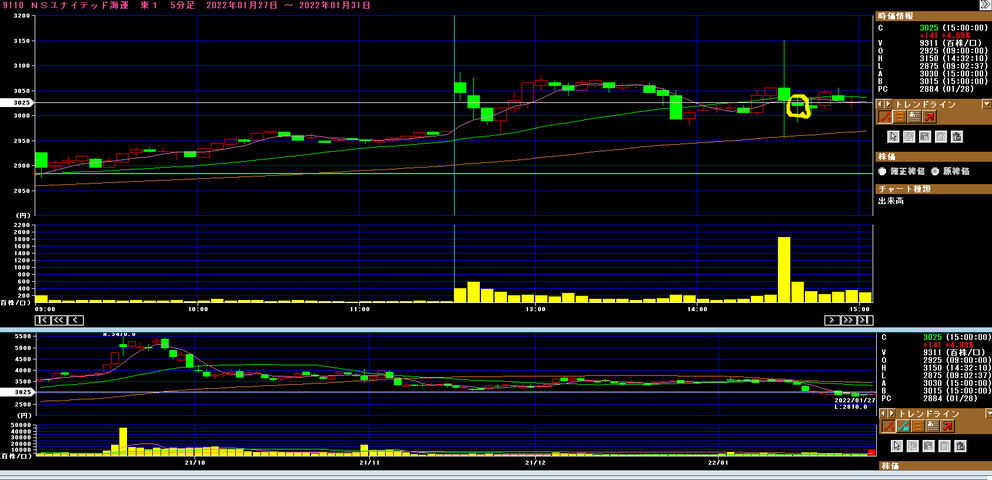
Task: Click delete-all trash icon in upper panel
Action: coord(957,136)
